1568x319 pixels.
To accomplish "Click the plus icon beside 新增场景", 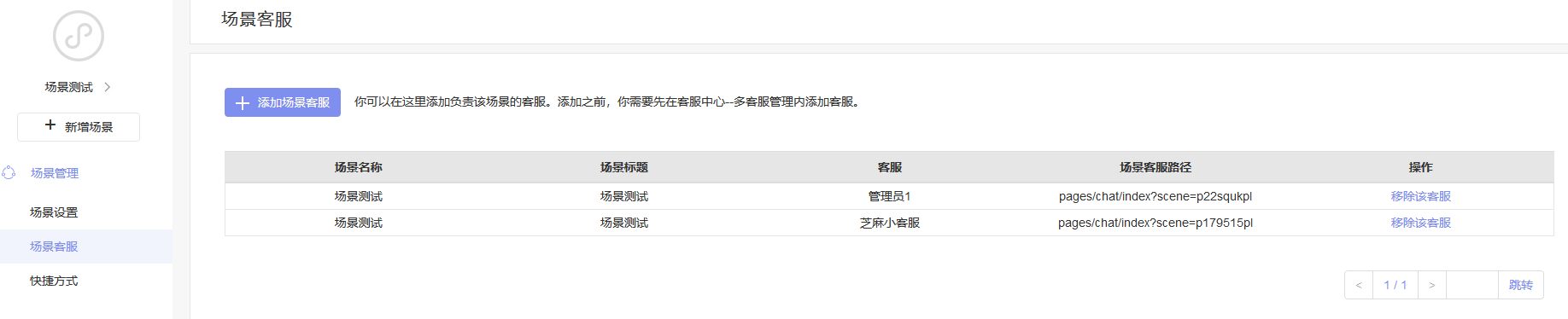I will [50, 125].
